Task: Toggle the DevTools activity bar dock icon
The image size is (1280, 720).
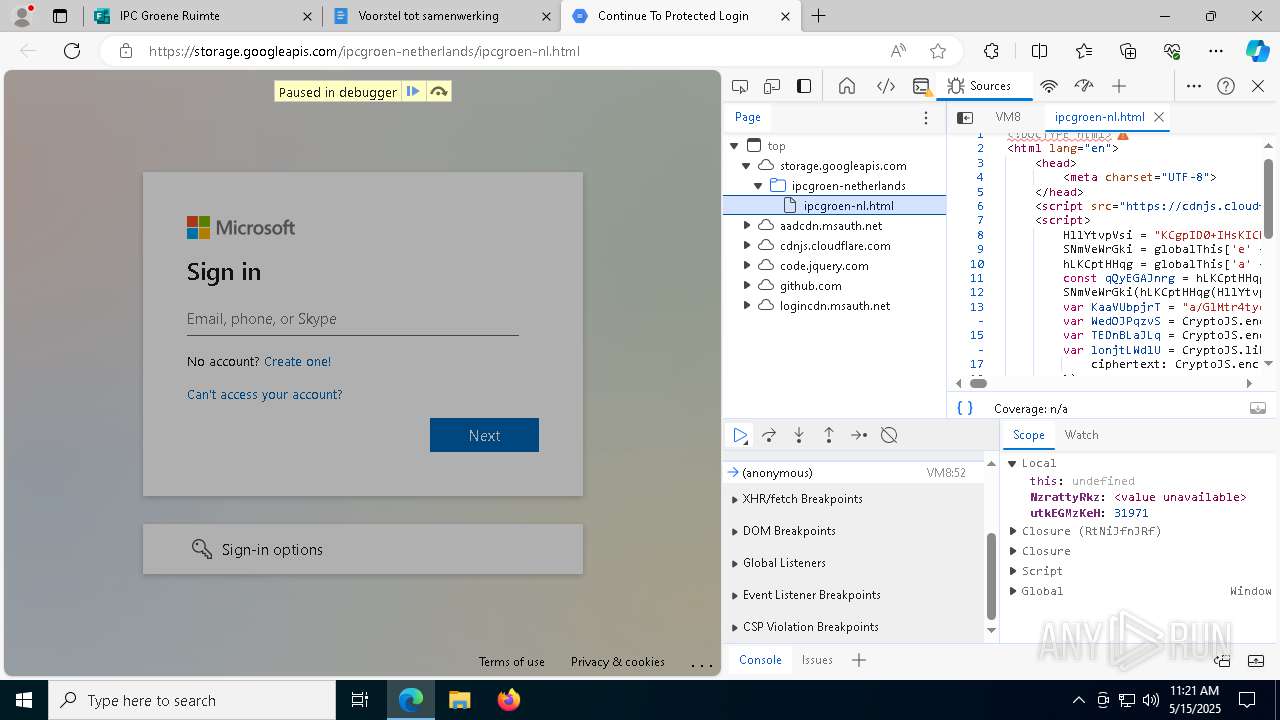Action: [804, 86]
